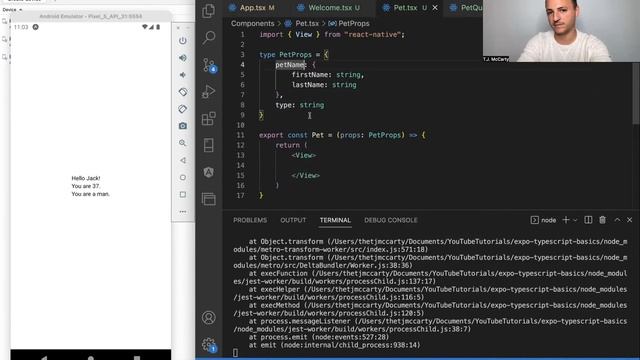
Task: Click the emulator power button
Action: (x=183, y=40)
